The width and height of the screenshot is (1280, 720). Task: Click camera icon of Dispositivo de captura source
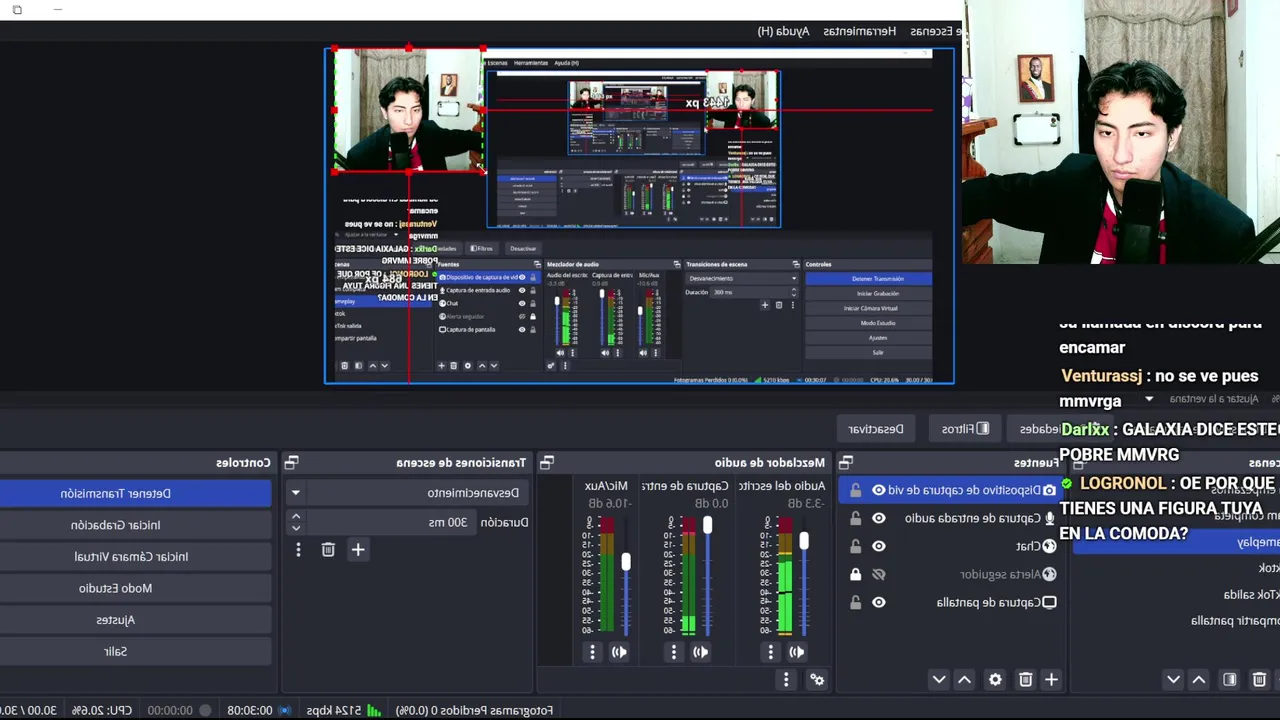pyautogui.click(x=1049, y=490)
